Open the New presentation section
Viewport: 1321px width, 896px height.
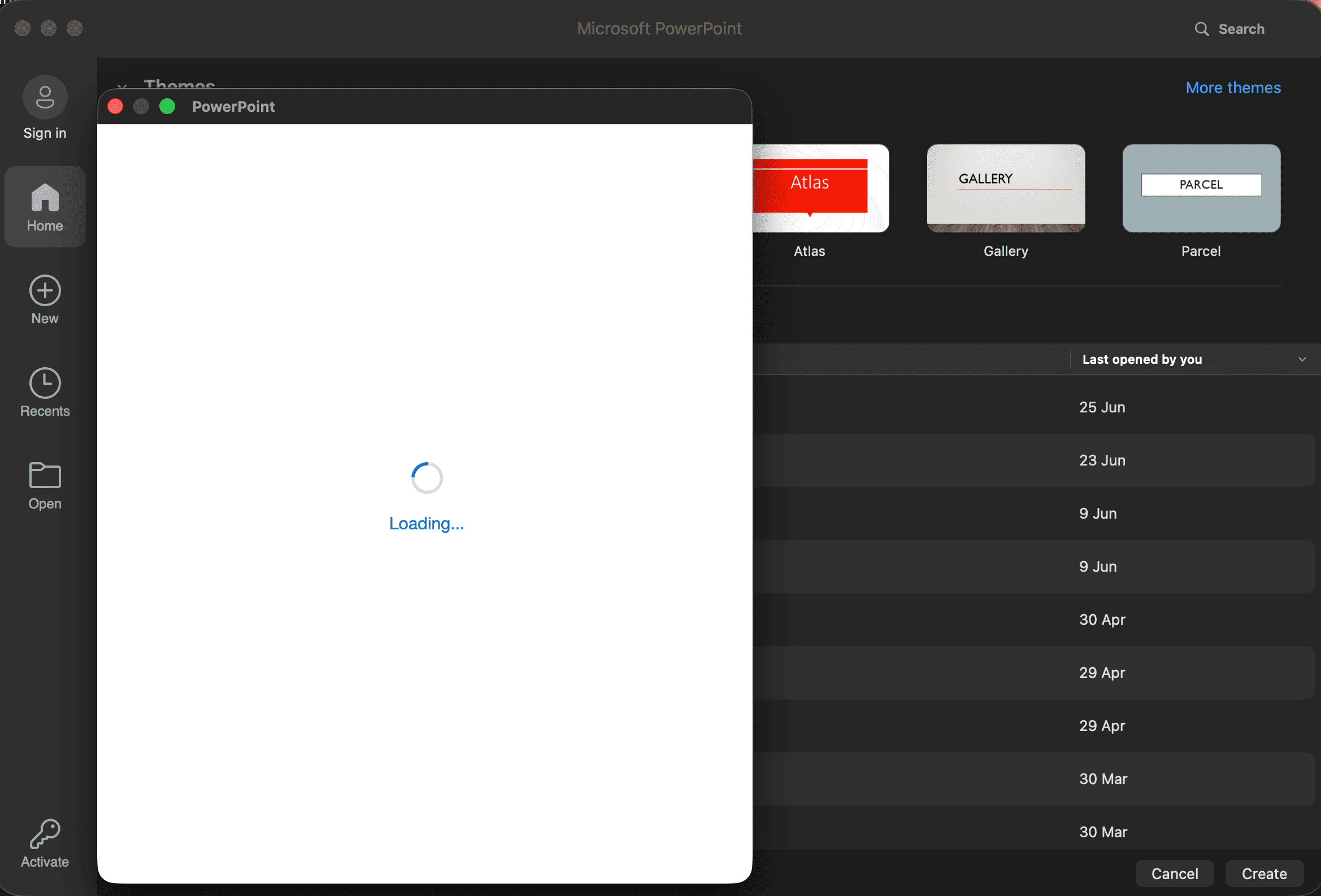tap(45, 300)
